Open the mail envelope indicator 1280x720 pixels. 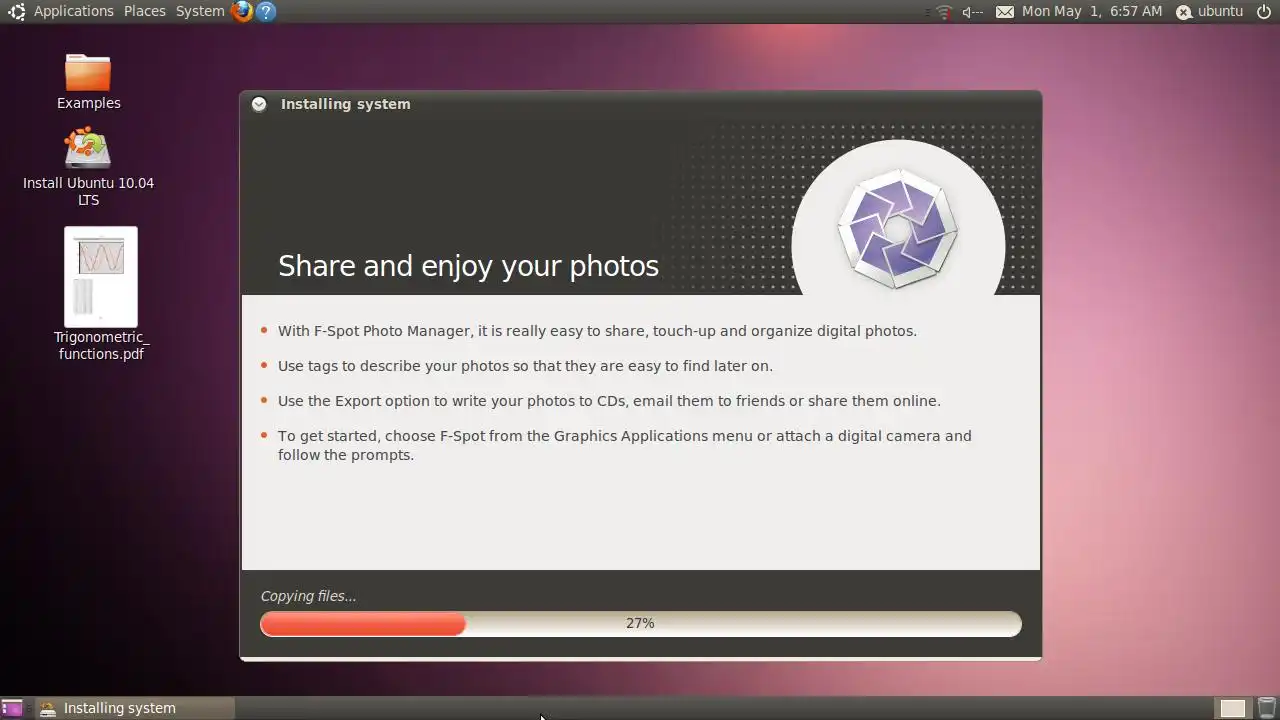coord(1005,11)
